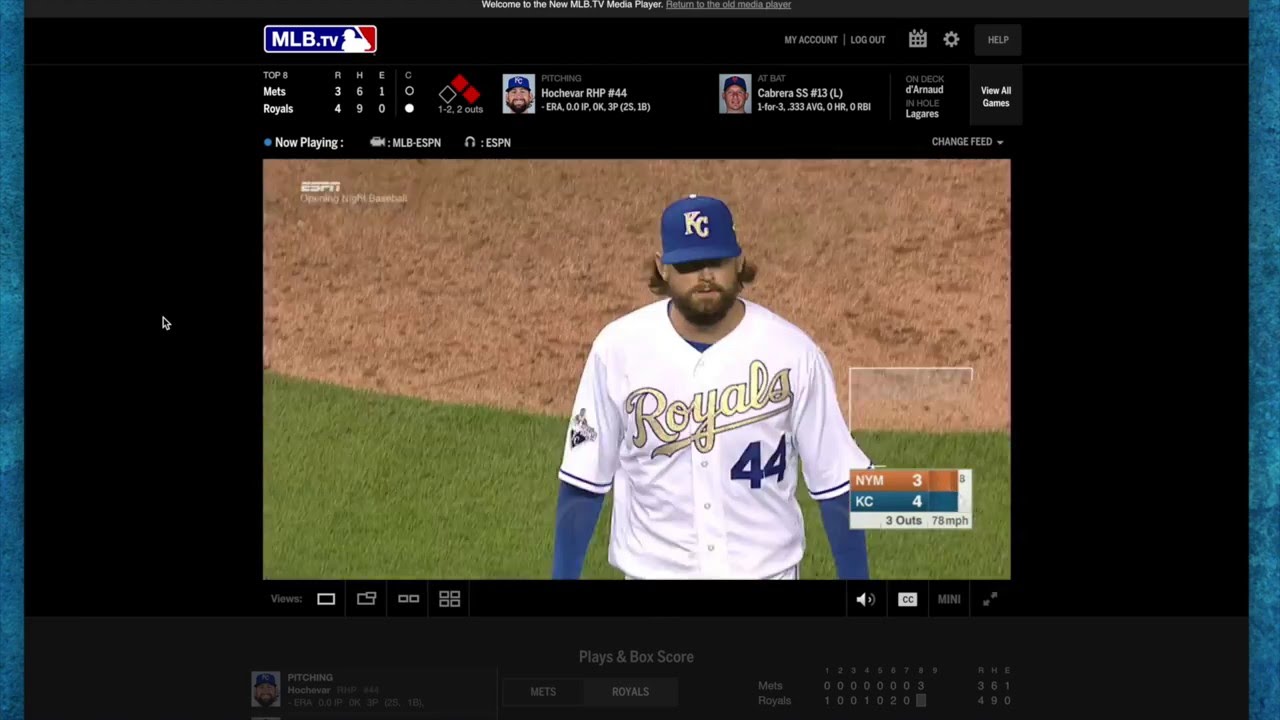Click in-hole batter 'Lagares'
The image size is (1280, 720).
(922, 114)
